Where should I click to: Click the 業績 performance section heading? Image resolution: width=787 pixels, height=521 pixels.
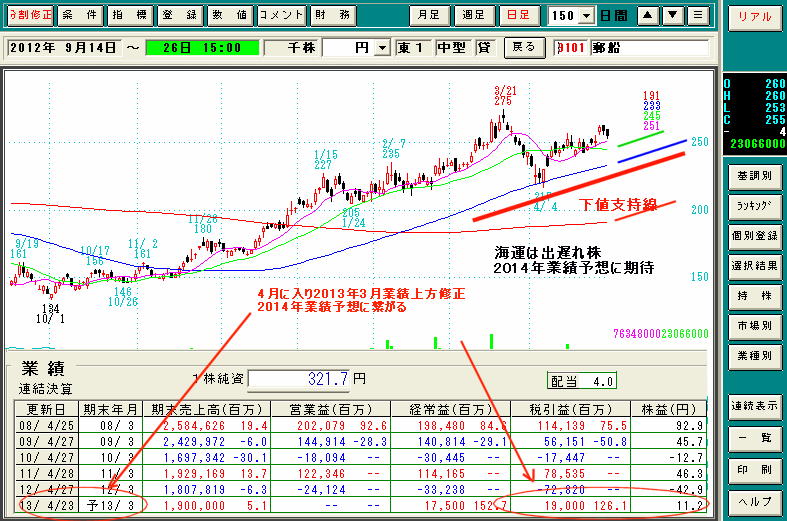tap(43, 369)
